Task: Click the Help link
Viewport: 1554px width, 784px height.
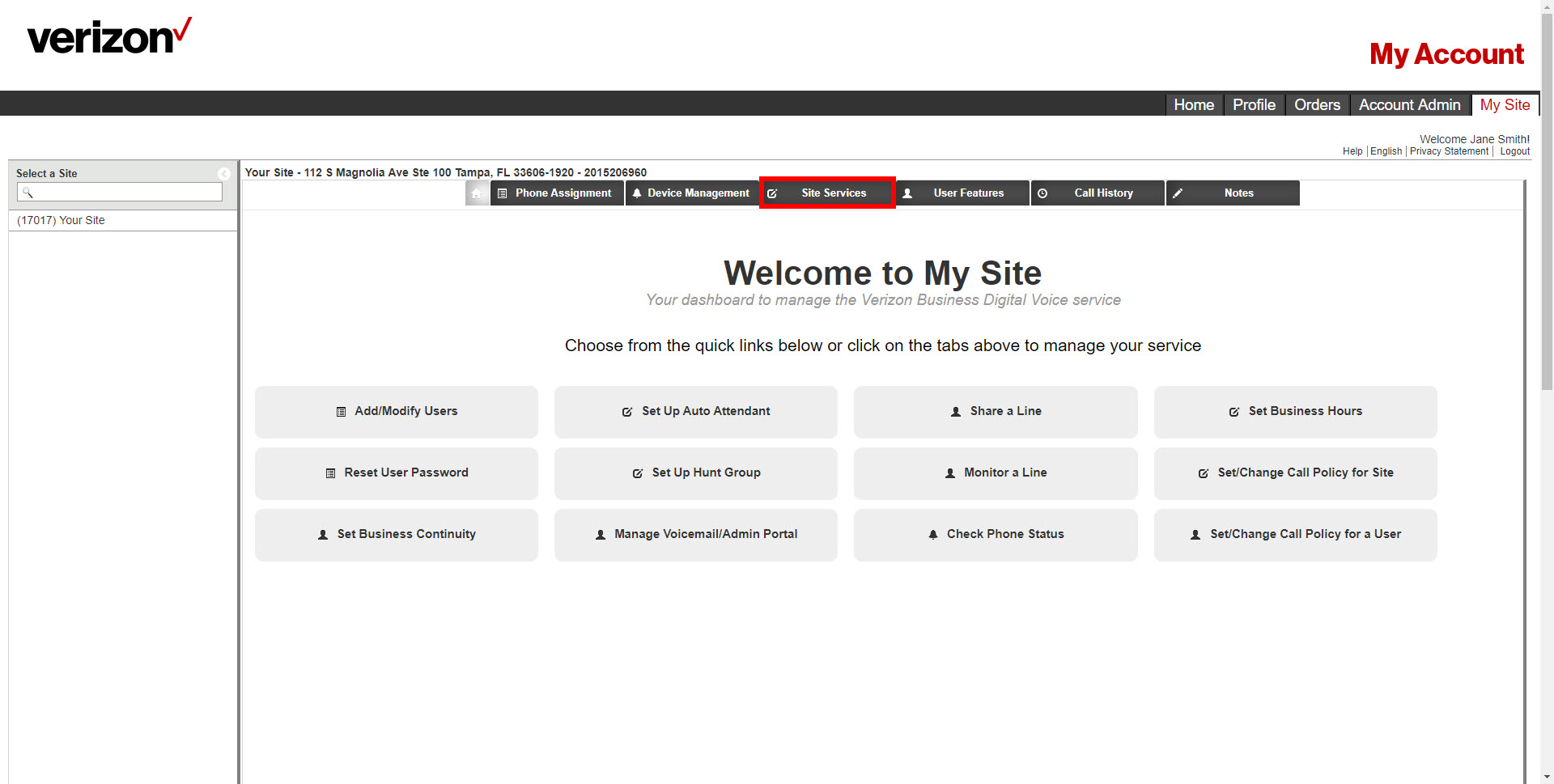Action: click(x=1352, y=151)
